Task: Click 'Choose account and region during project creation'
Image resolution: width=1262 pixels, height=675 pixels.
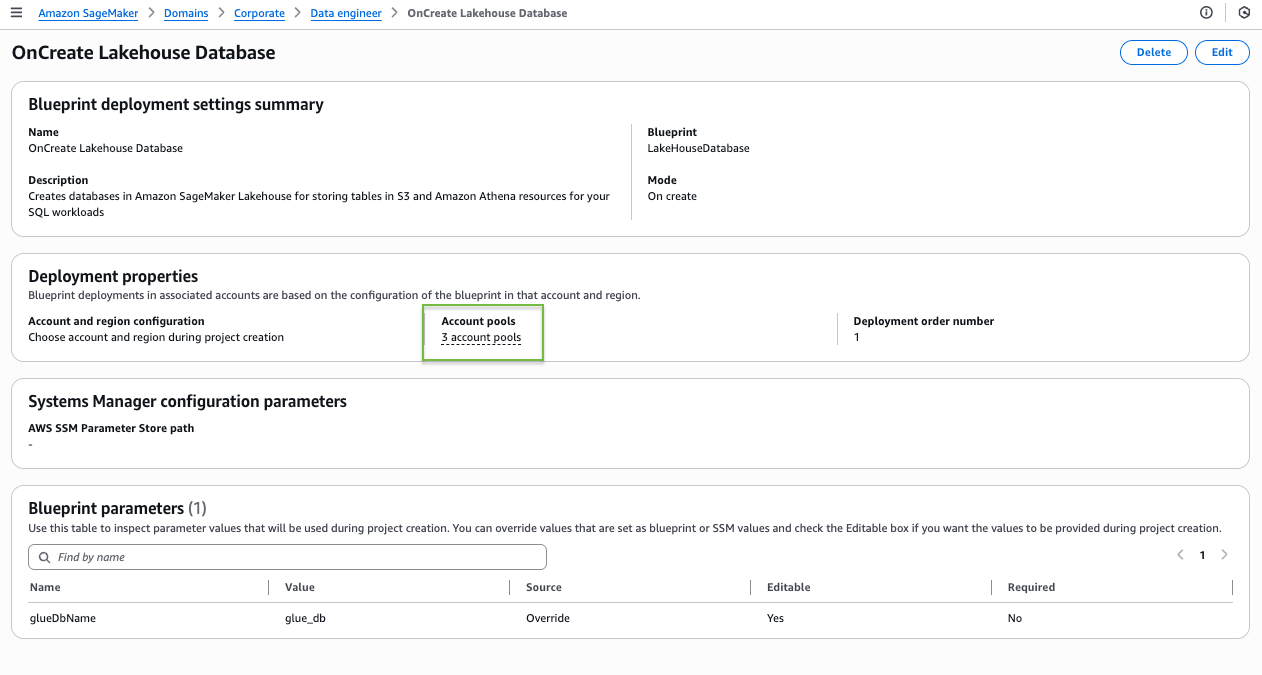Action: pyautogui.click(x=156, y=338)
